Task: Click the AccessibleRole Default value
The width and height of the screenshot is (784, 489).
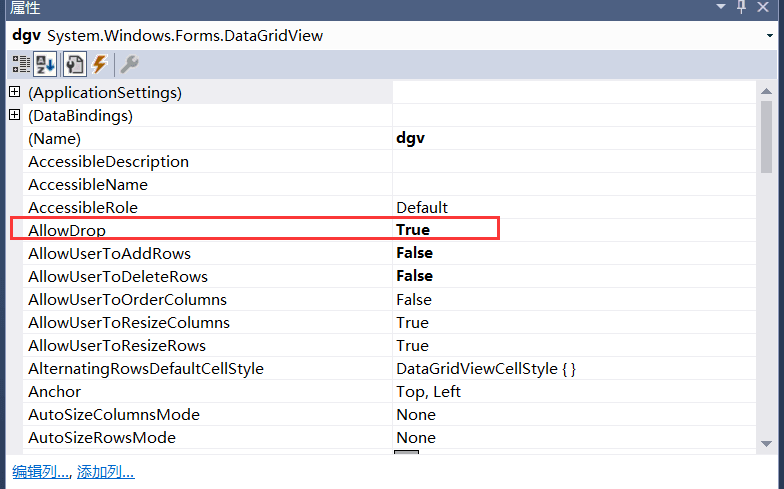Action: (x=422, y=208)
